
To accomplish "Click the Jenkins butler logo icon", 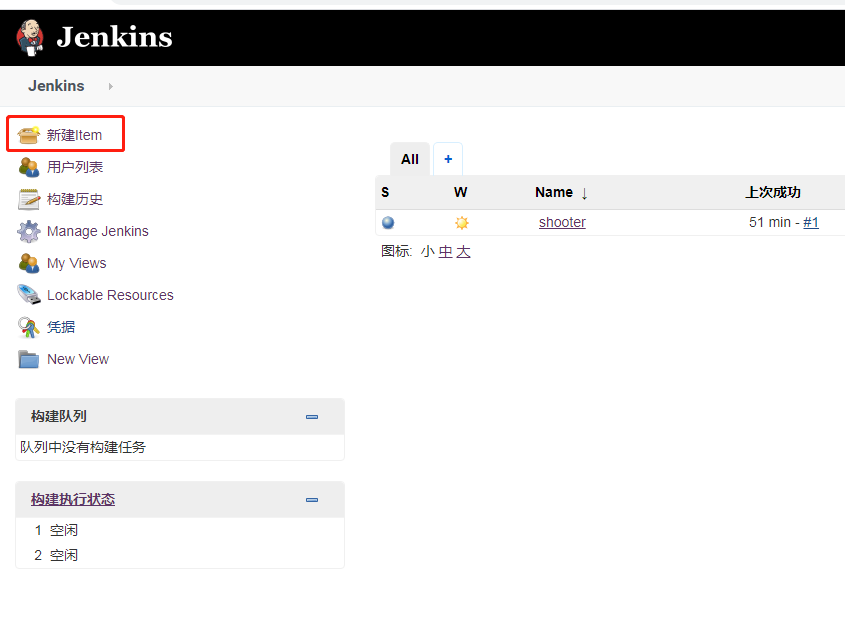I will [30, 38].
